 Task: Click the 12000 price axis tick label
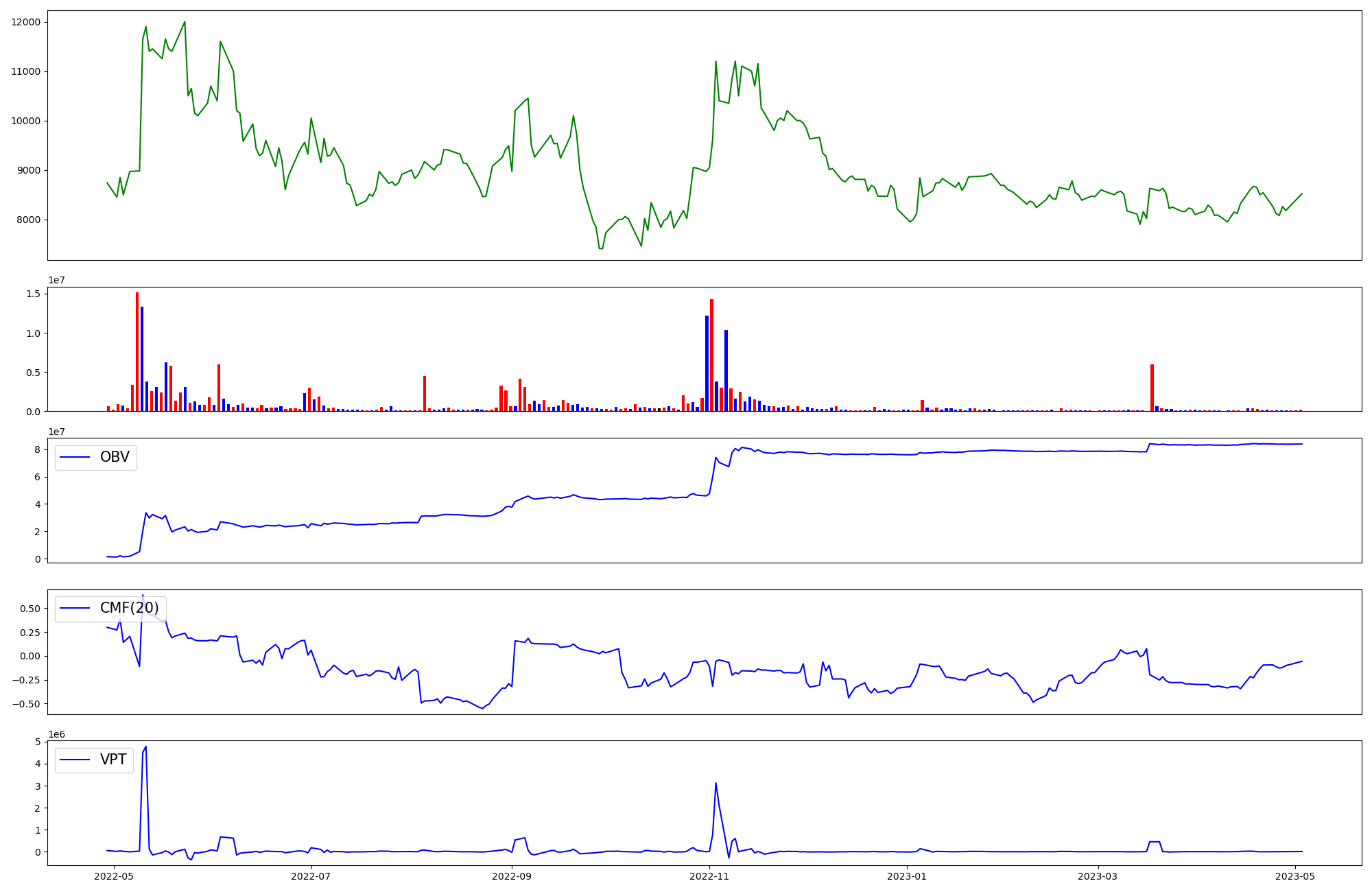[x=26, y=22]
